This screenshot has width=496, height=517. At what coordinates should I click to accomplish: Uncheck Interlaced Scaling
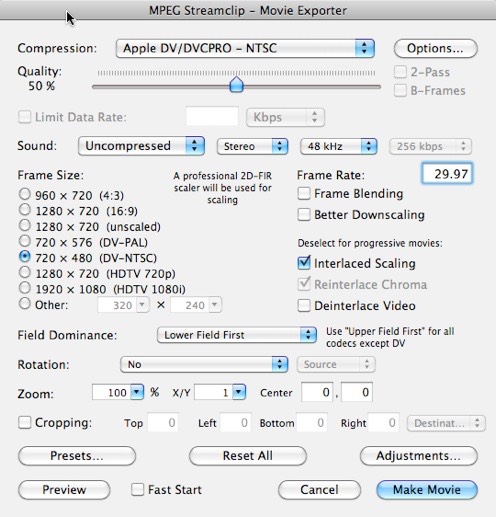[x=304, y=263]
